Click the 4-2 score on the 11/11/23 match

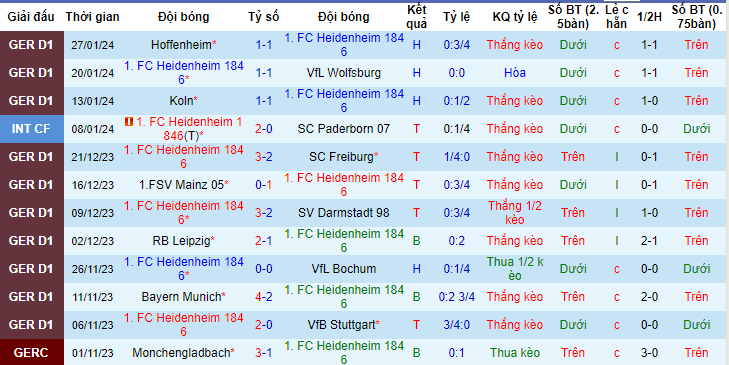click(264, 297)
